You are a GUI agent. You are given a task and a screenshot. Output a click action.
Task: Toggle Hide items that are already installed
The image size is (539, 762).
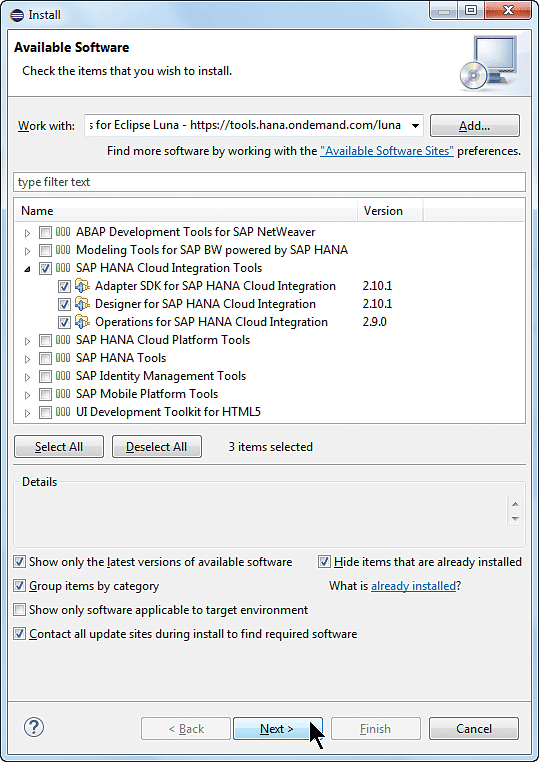point(324,562)
